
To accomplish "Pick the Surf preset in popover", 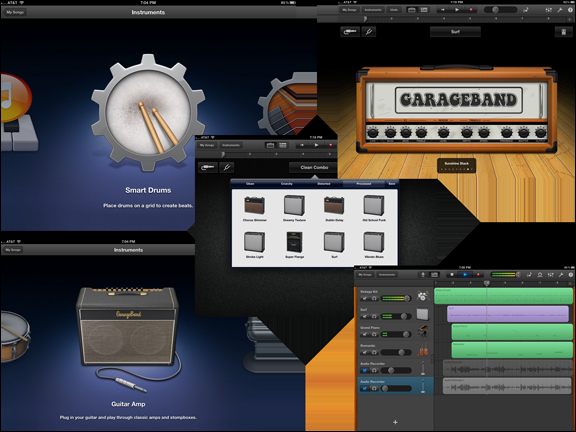I will point(334,245).
